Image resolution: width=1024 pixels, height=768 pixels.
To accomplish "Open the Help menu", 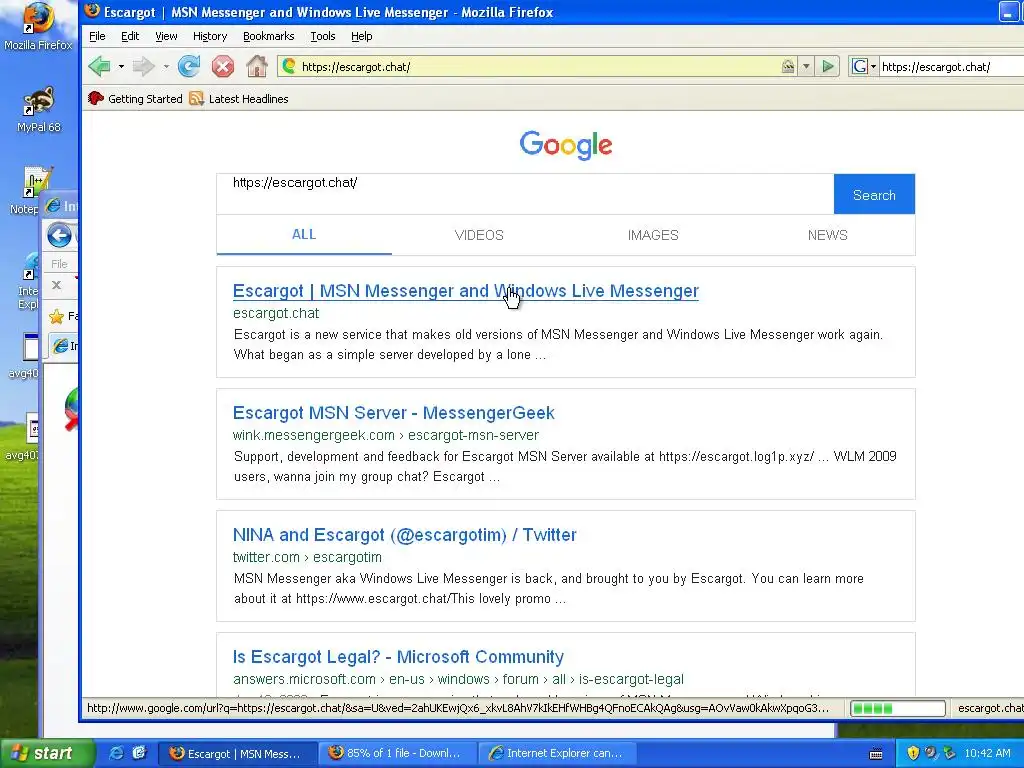I will (362, 36).
